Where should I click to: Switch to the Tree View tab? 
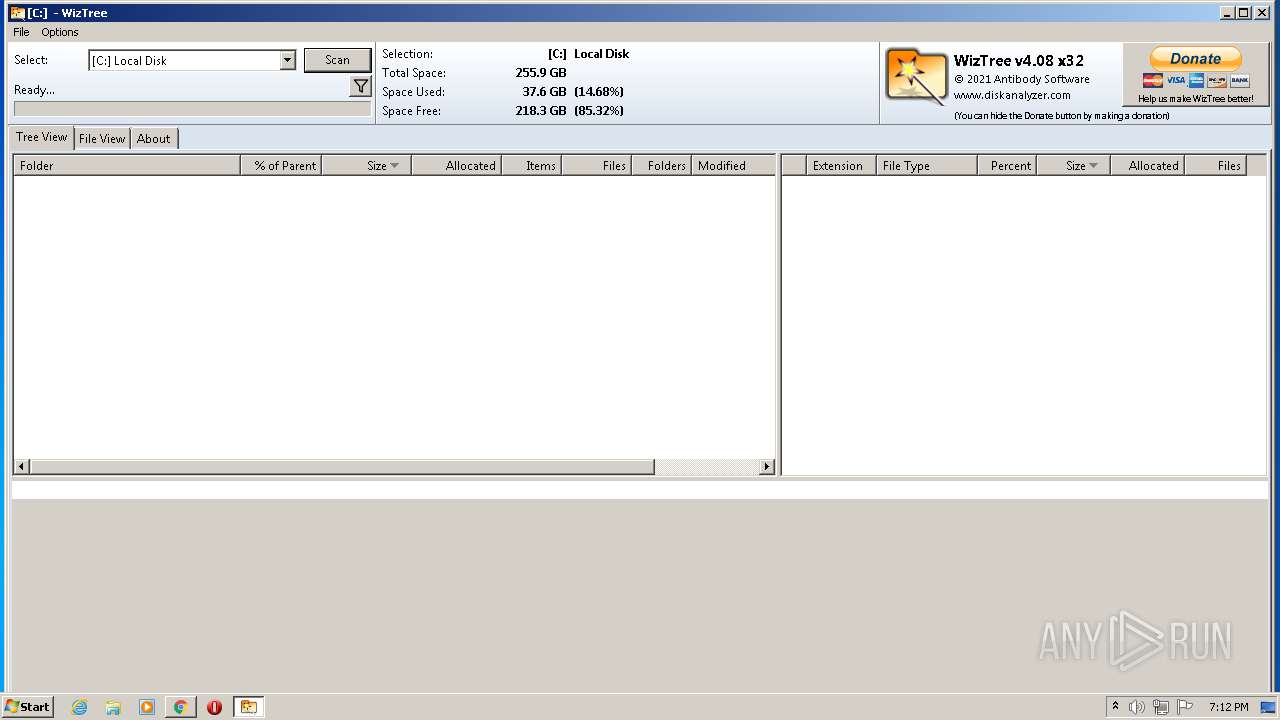42,137
